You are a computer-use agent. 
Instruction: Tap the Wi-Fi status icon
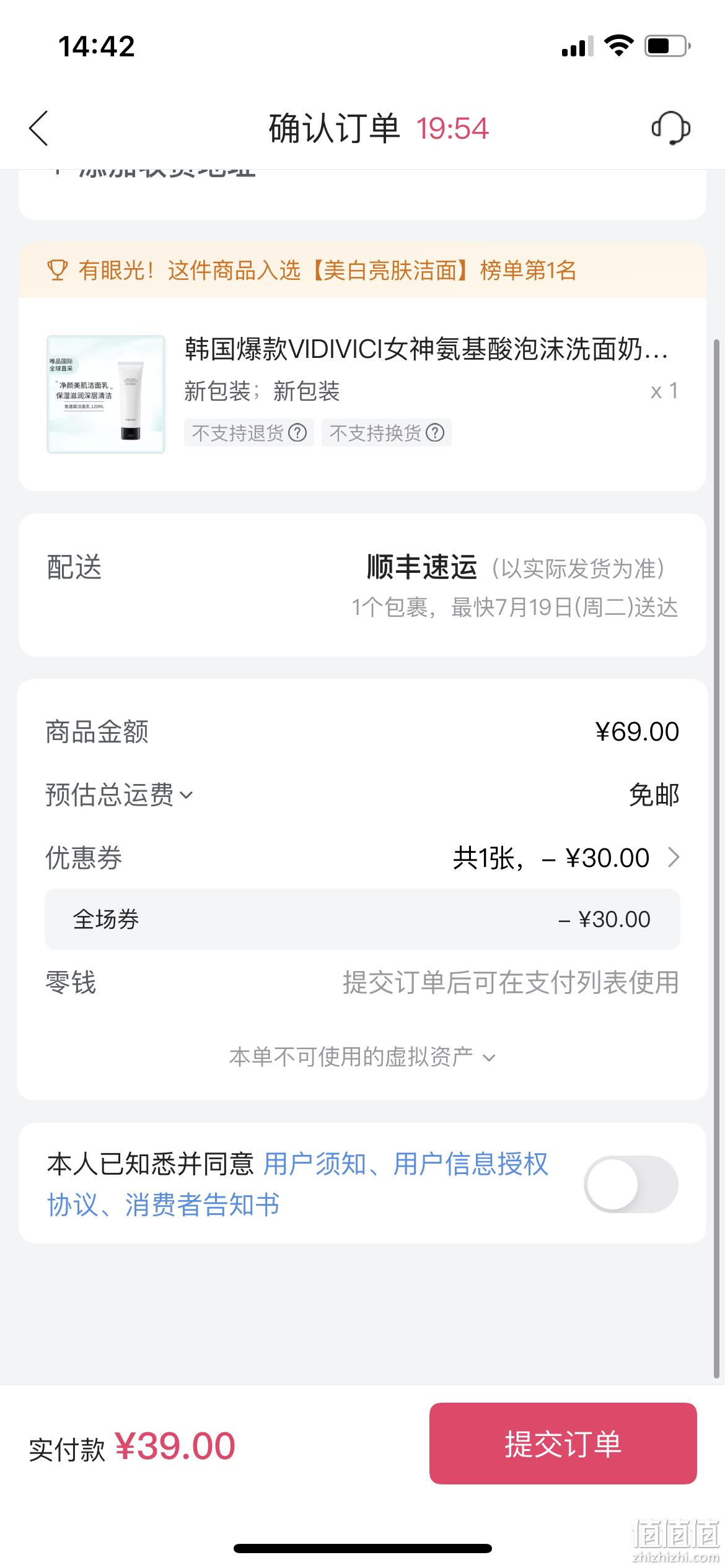pyautogui.click(x=618, y=46)
